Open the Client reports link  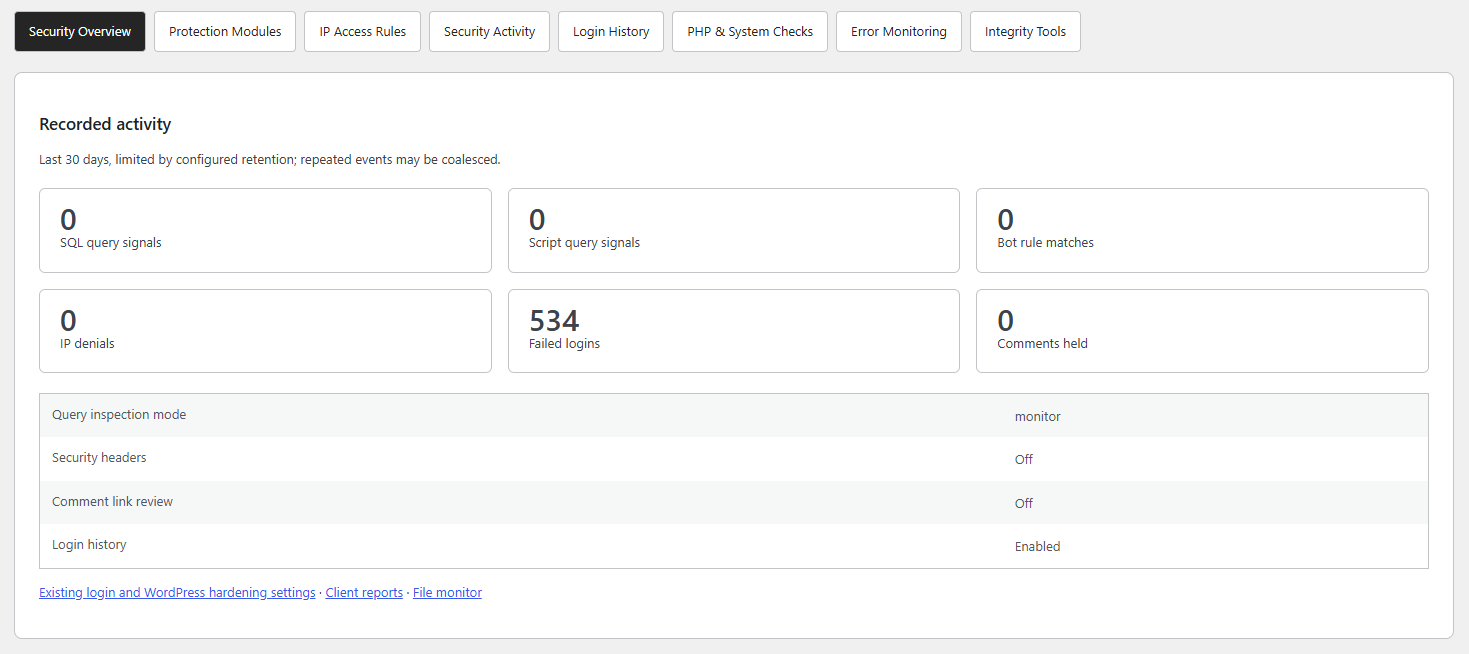(x=364, y=593)
